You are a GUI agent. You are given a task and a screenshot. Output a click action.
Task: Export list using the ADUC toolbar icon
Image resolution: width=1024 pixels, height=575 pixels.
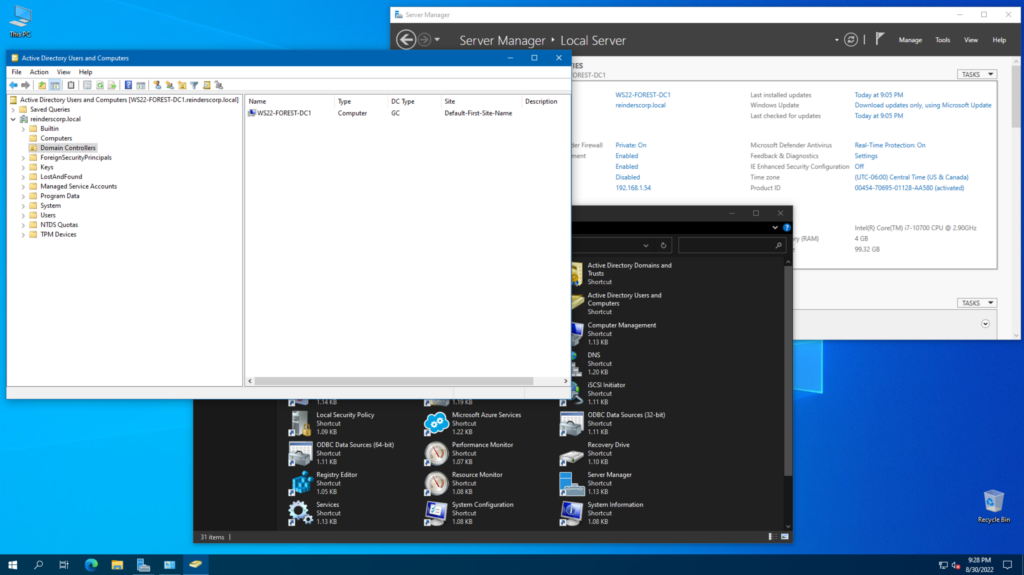pos(112,85)
